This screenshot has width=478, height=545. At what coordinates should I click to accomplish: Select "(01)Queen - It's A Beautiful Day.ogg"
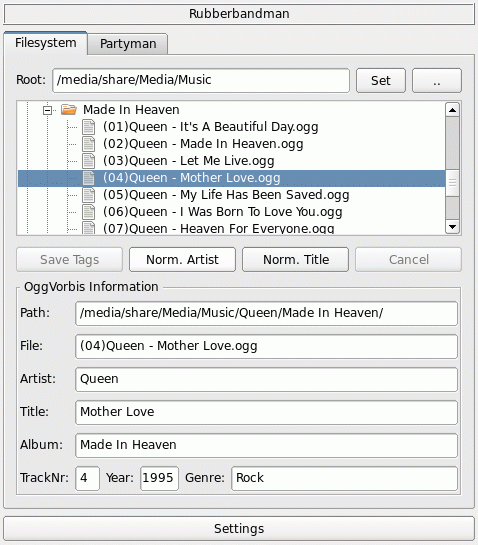(x=211, y=127)
